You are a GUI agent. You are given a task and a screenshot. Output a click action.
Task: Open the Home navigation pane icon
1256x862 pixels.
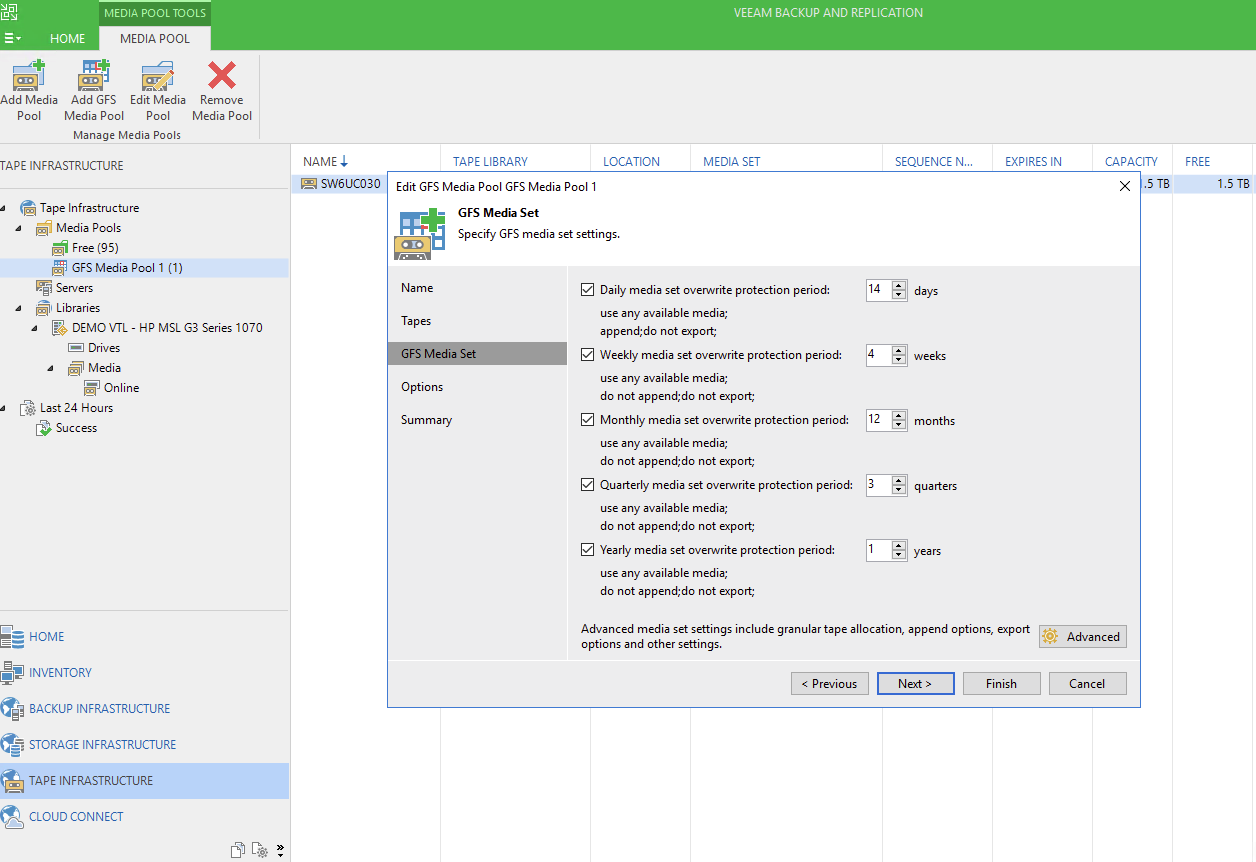[12, 636]
